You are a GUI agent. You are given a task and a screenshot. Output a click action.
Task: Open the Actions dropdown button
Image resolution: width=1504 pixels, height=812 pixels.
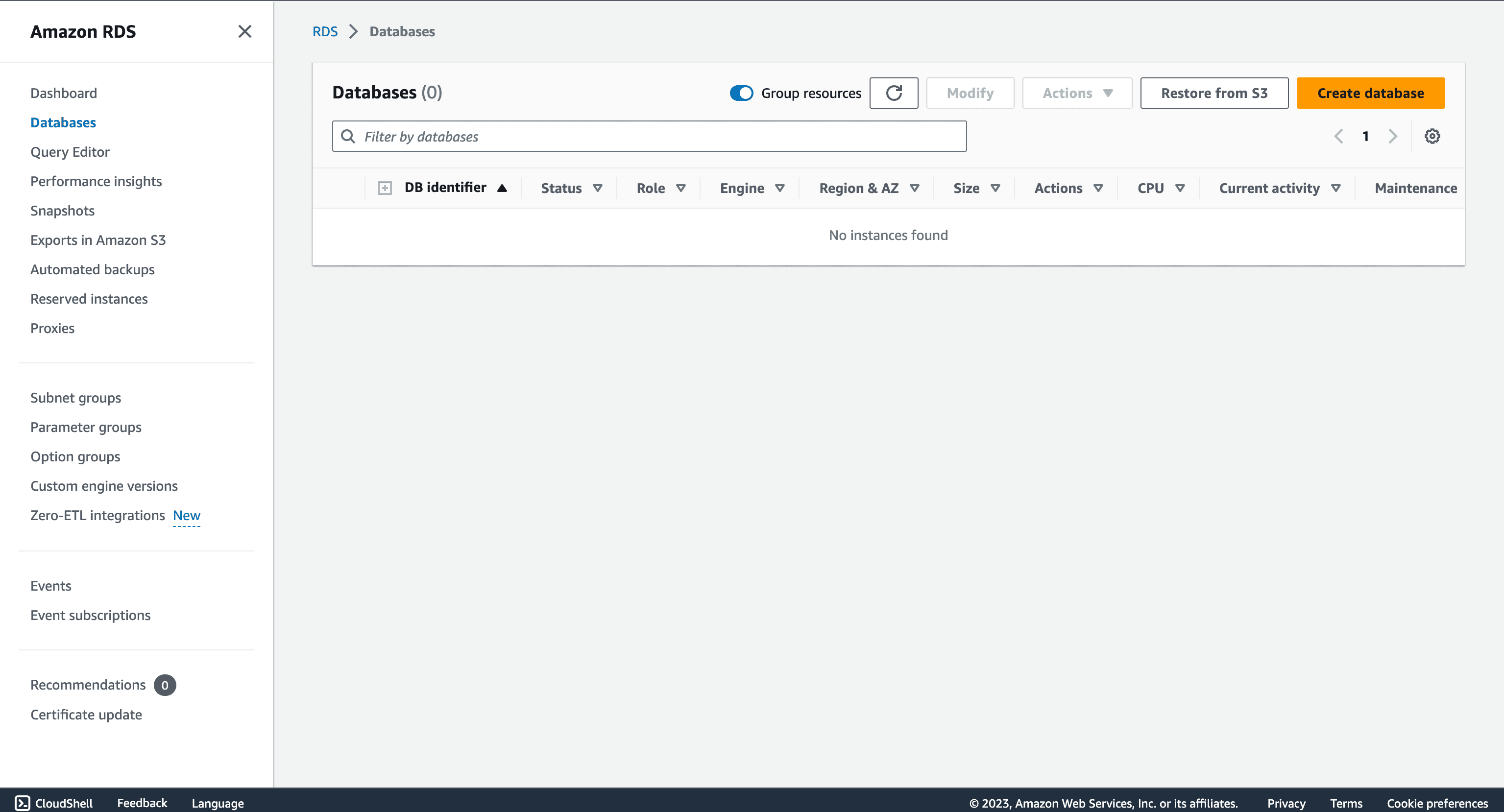1077,94
